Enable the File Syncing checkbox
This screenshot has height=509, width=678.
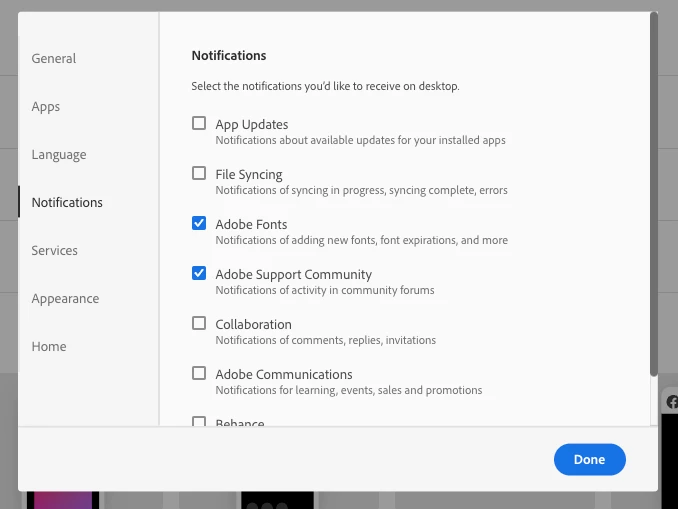[x=199, y=173]
